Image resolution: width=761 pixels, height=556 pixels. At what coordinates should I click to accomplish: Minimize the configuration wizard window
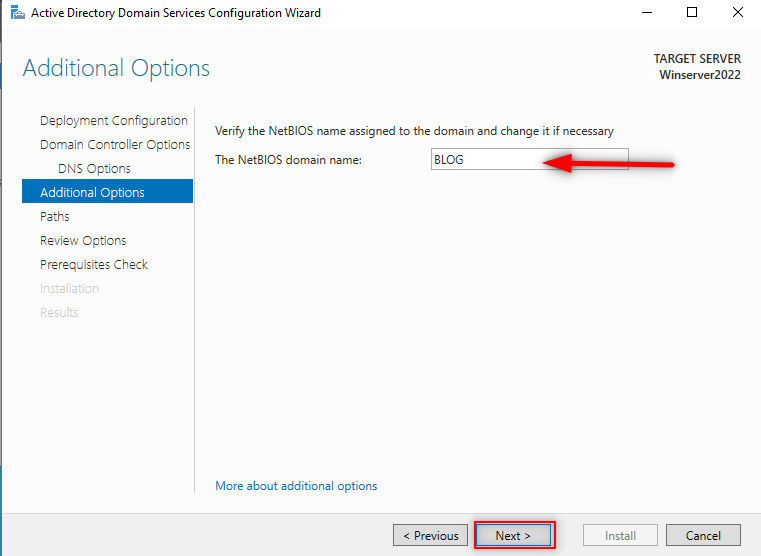pos(646,13)
